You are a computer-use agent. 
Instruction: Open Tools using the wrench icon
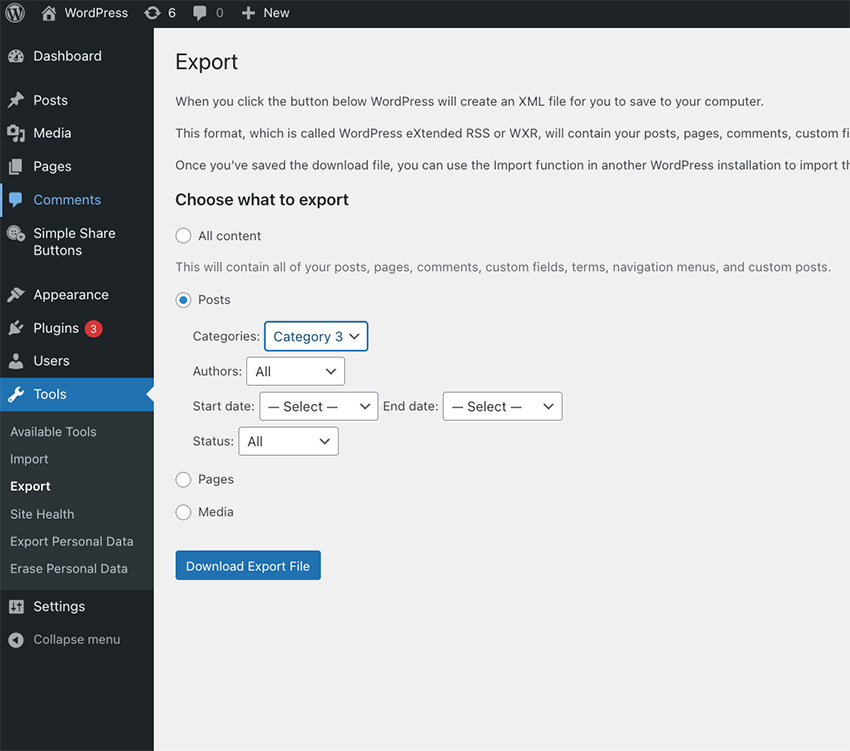coord(17,394)
